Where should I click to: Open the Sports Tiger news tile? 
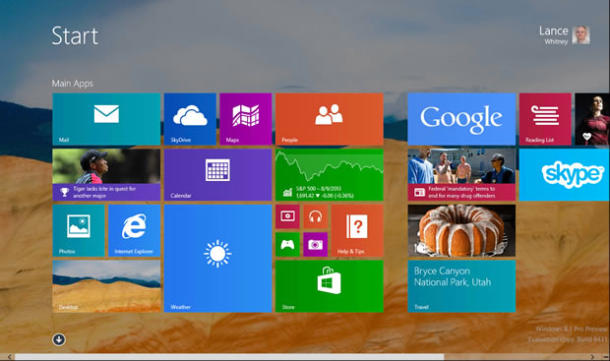pos(106,175)
